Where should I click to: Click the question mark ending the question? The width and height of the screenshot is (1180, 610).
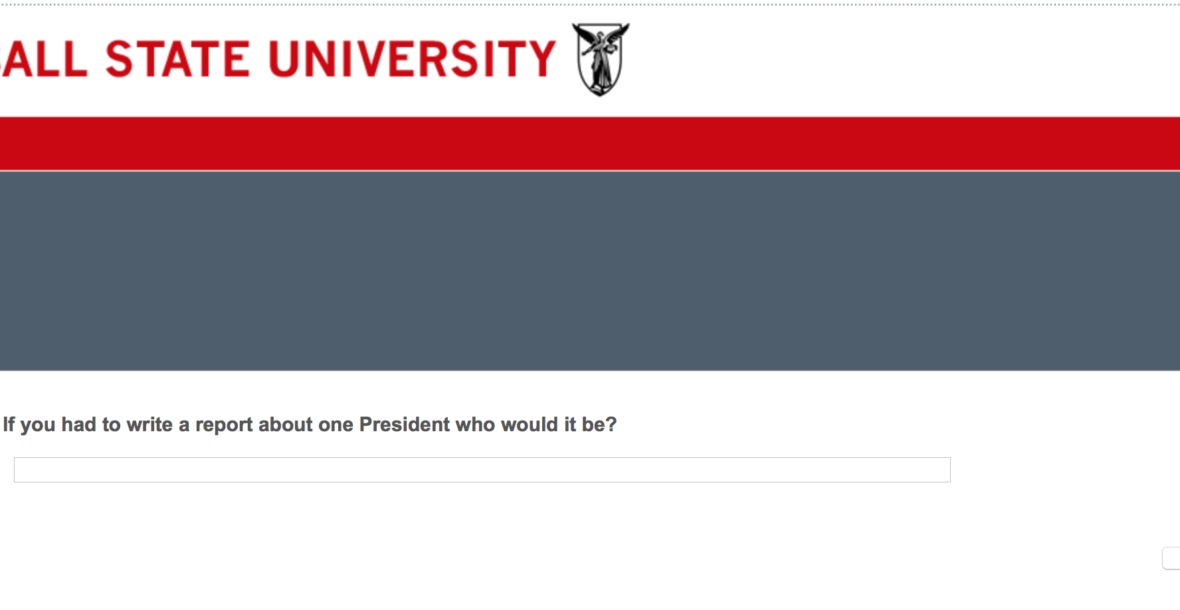click(x=612, y=425)
